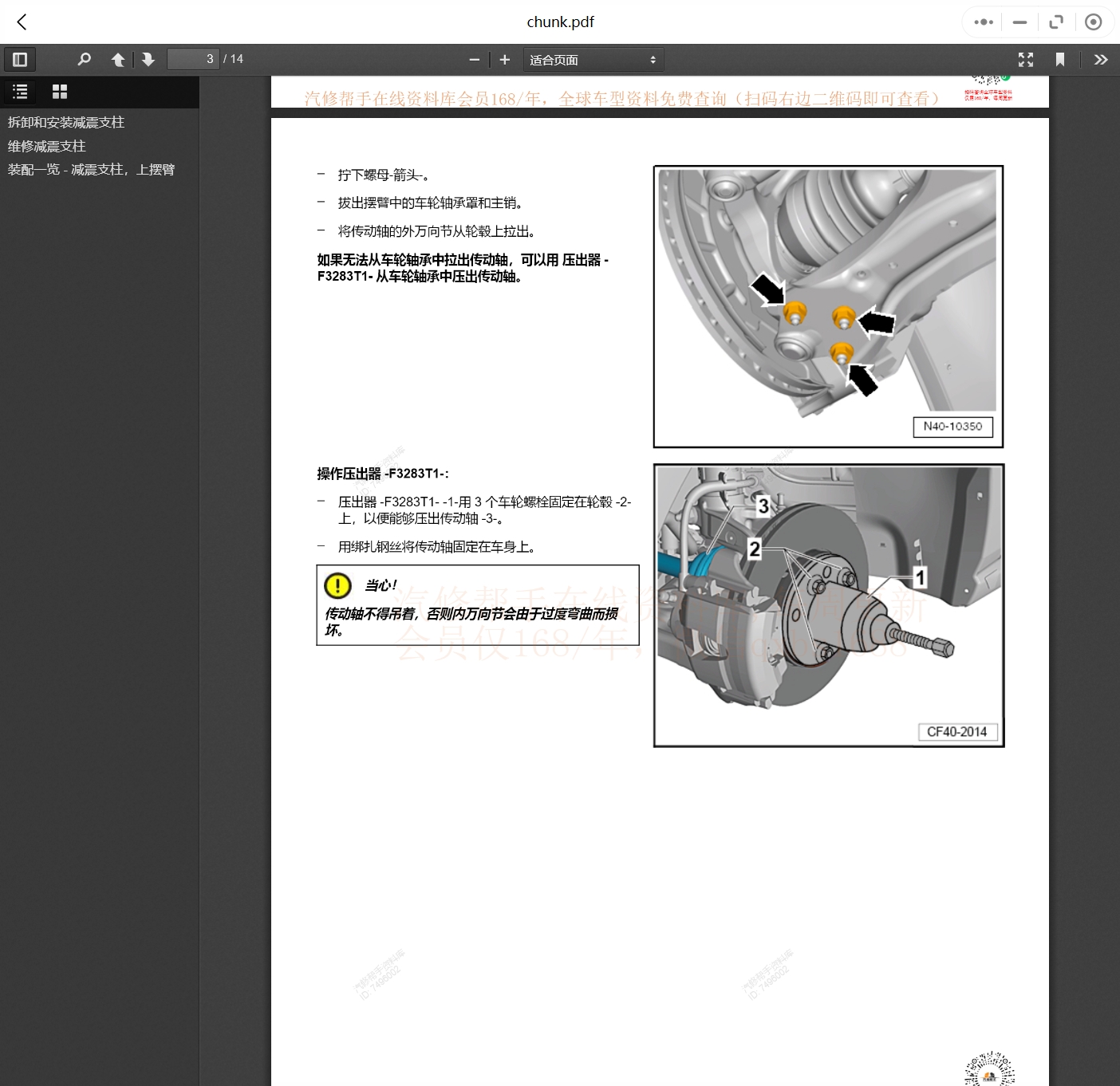Go to previous page with up arrow
Screen dimensions: 1120x1086
pyautogui.click(x=118, y=59)
